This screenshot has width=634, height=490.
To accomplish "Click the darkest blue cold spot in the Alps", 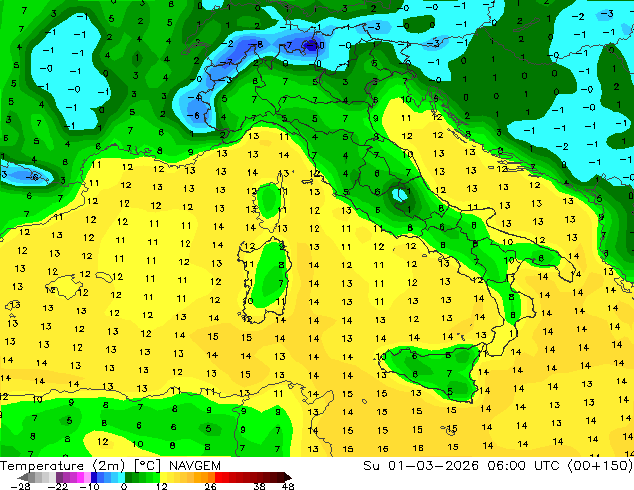I will coord(311,44).
